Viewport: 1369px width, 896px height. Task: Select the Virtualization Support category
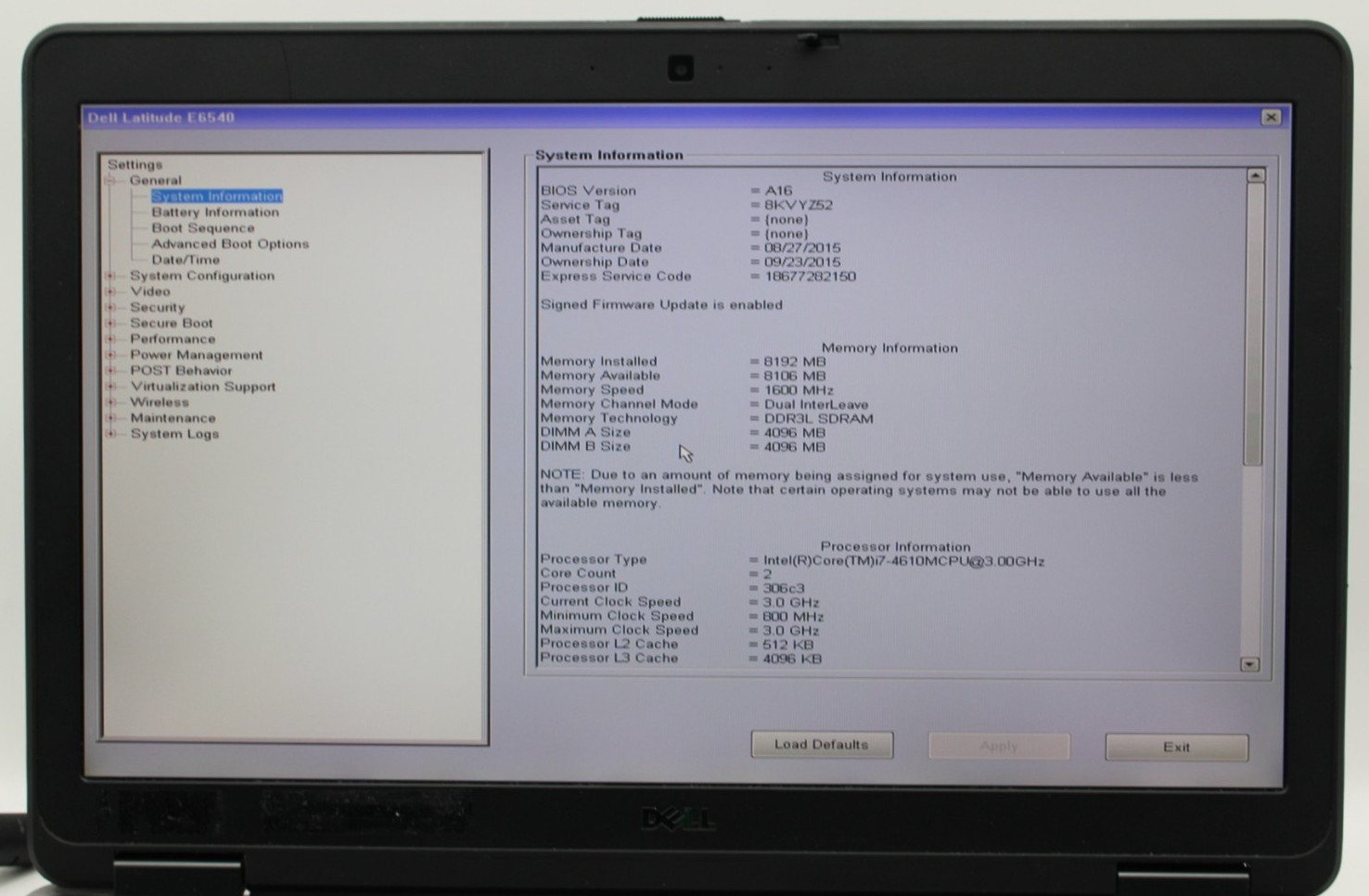203,386
